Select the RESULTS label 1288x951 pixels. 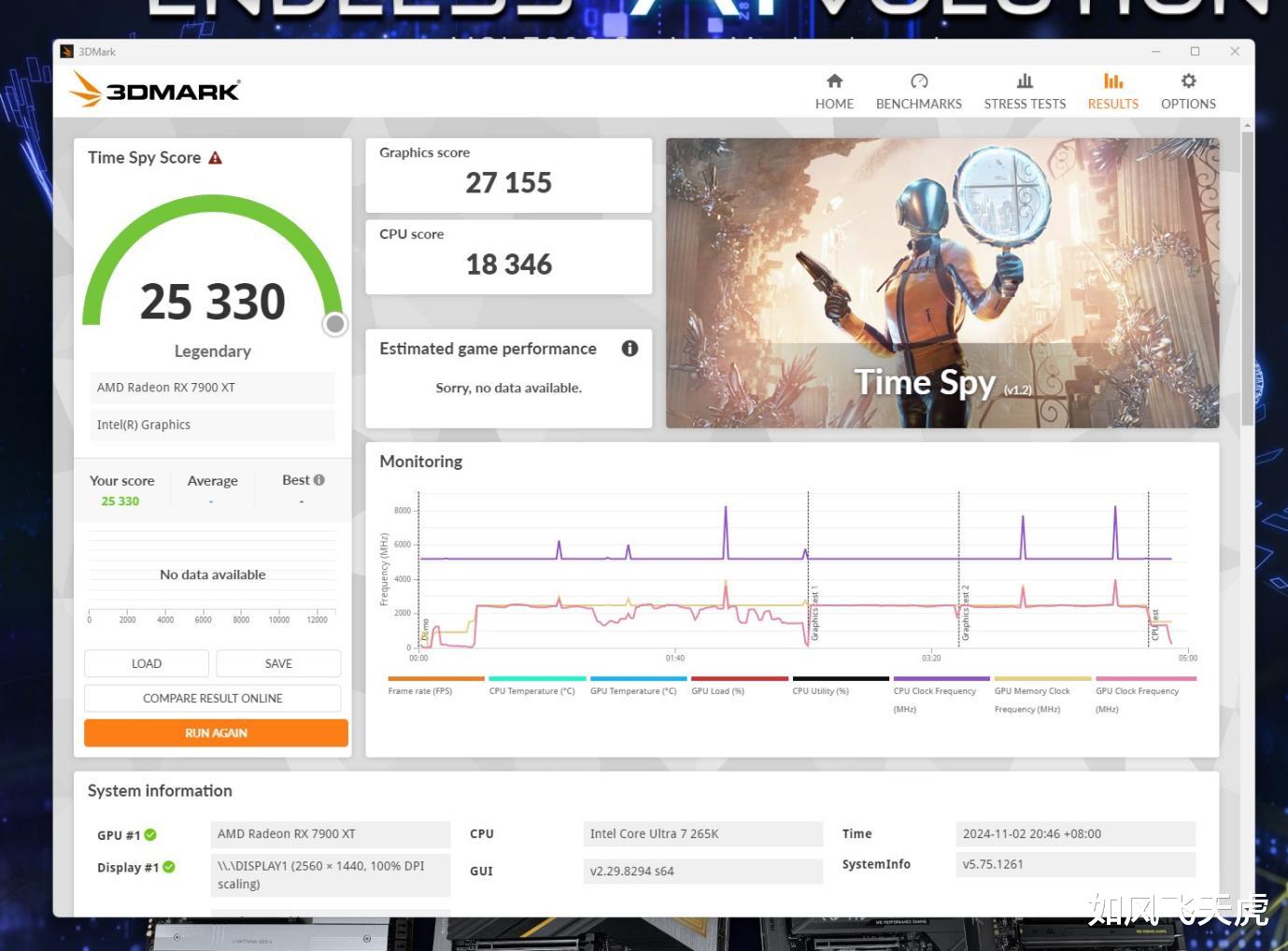(x=1113, y=104)
